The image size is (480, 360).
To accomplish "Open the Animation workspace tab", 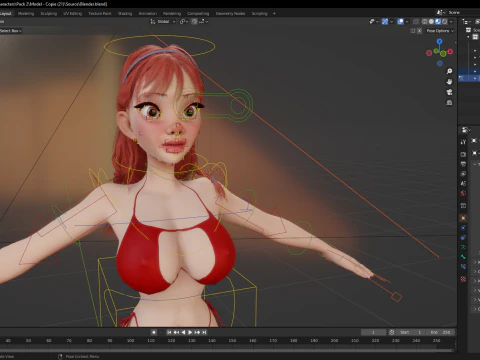I will (x=148, y=14).
